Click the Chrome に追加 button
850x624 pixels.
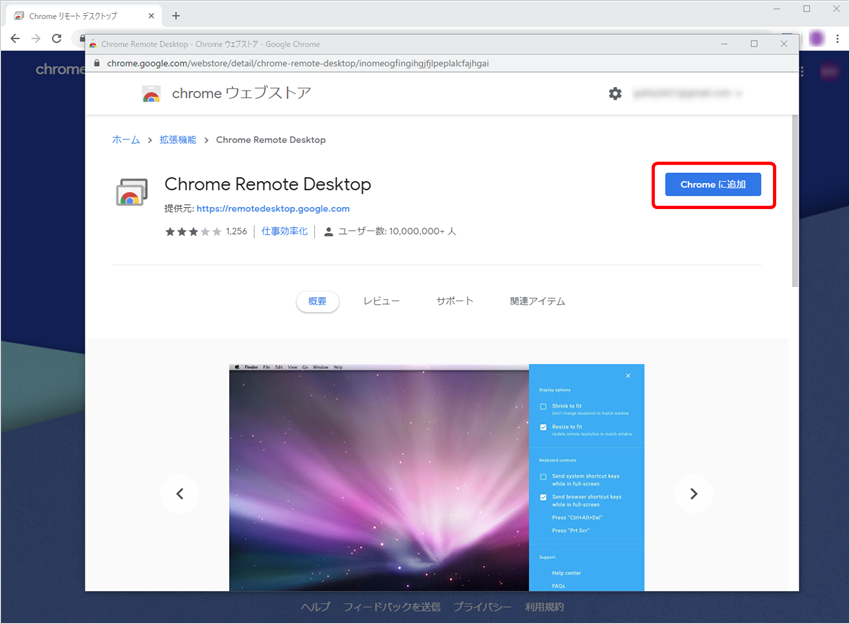coord(712,184)
